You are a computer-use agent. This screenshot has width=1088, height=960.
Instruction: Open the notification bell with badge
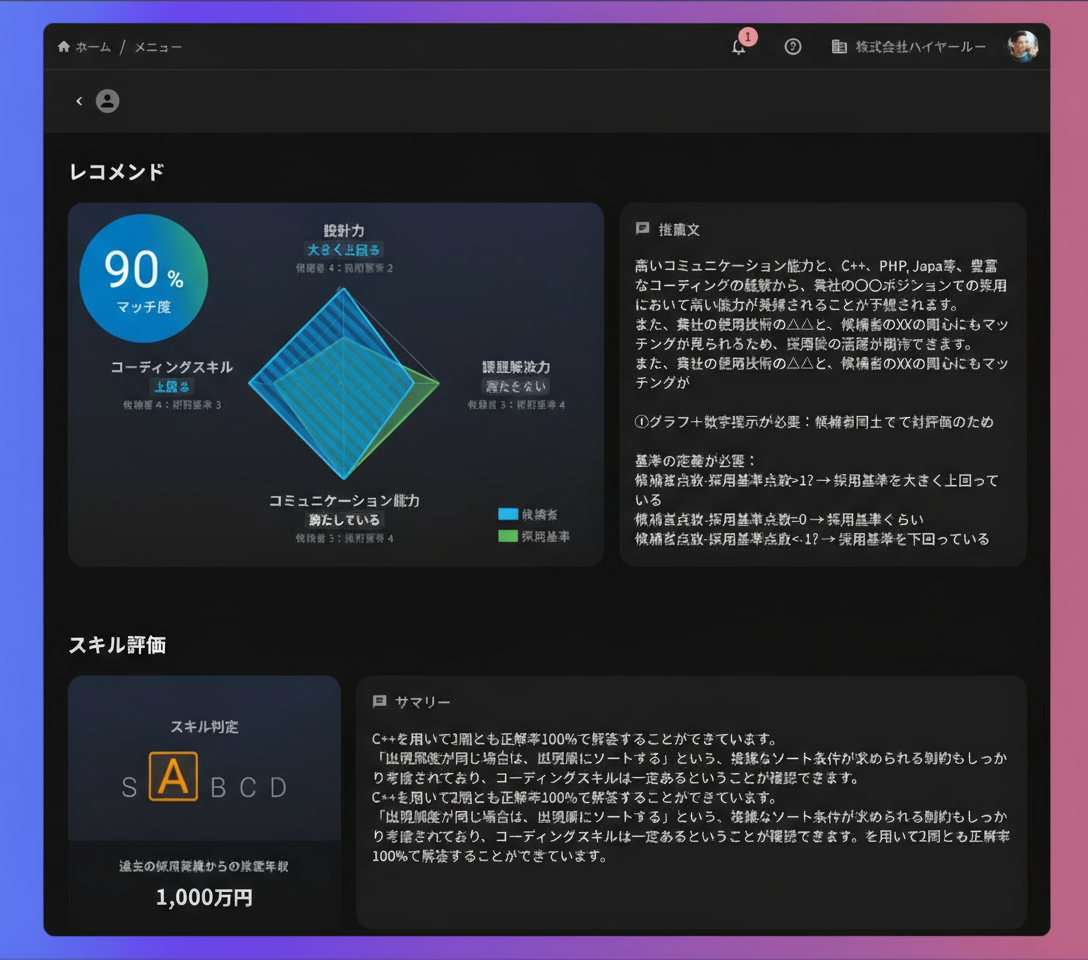(x=739, y=47)
